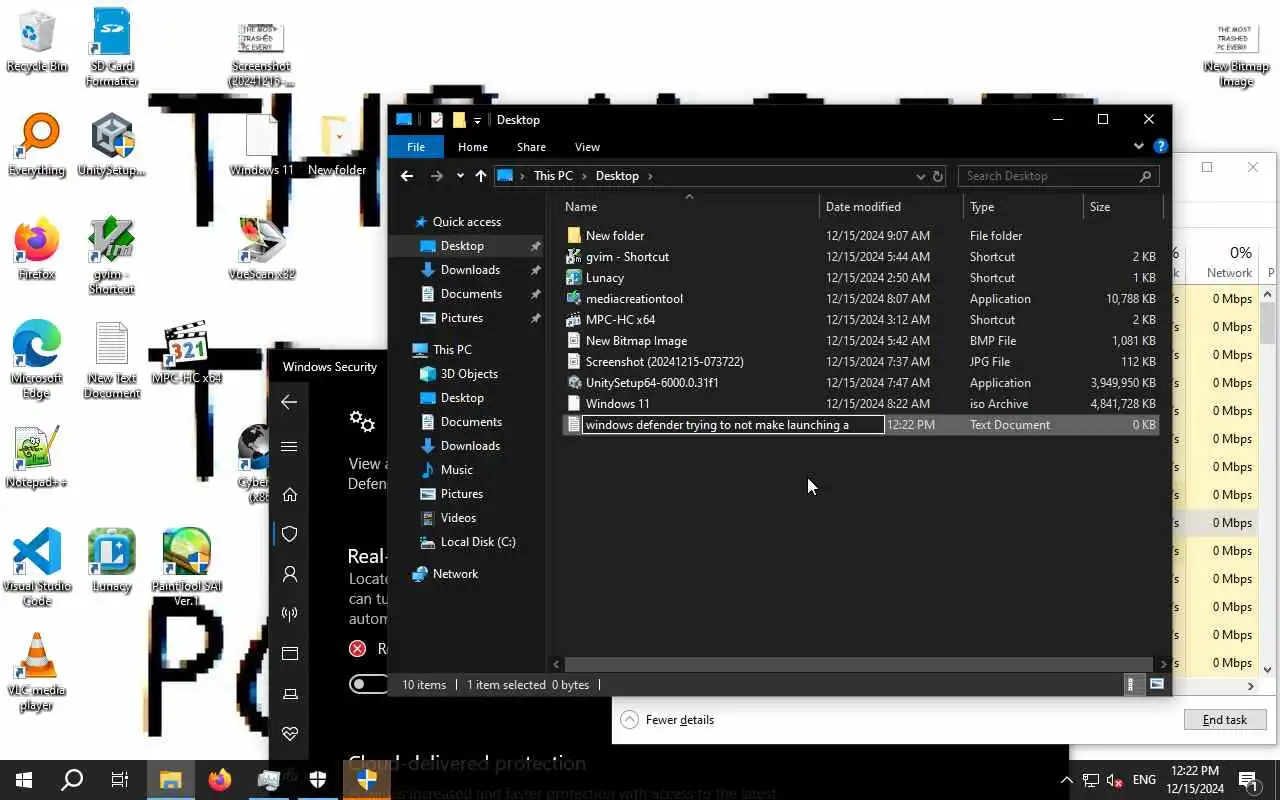Launch Firefox from the desktop

(36, 249)
